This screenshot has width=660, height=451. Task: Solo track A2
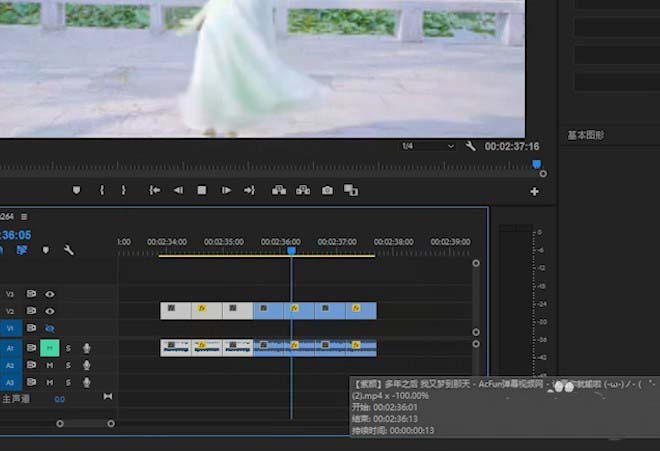(68, 365)
